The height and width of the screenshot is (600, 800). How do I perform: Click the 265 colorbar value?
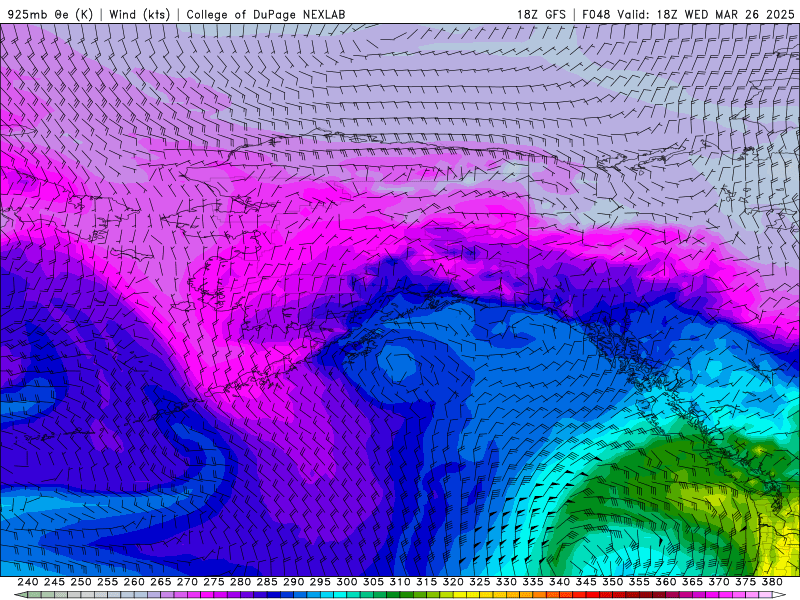(x=160, y=582)
